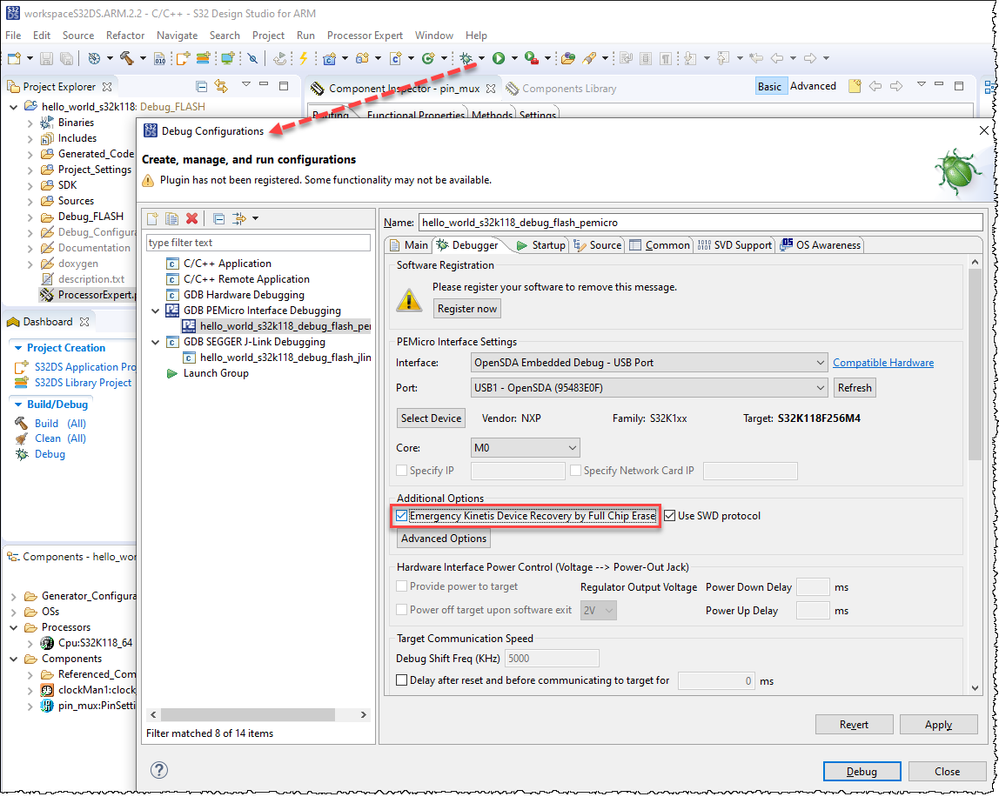
Task: Toggle Emergency Kinetis Device Recovery checkbox
Action: coord(401,516)
